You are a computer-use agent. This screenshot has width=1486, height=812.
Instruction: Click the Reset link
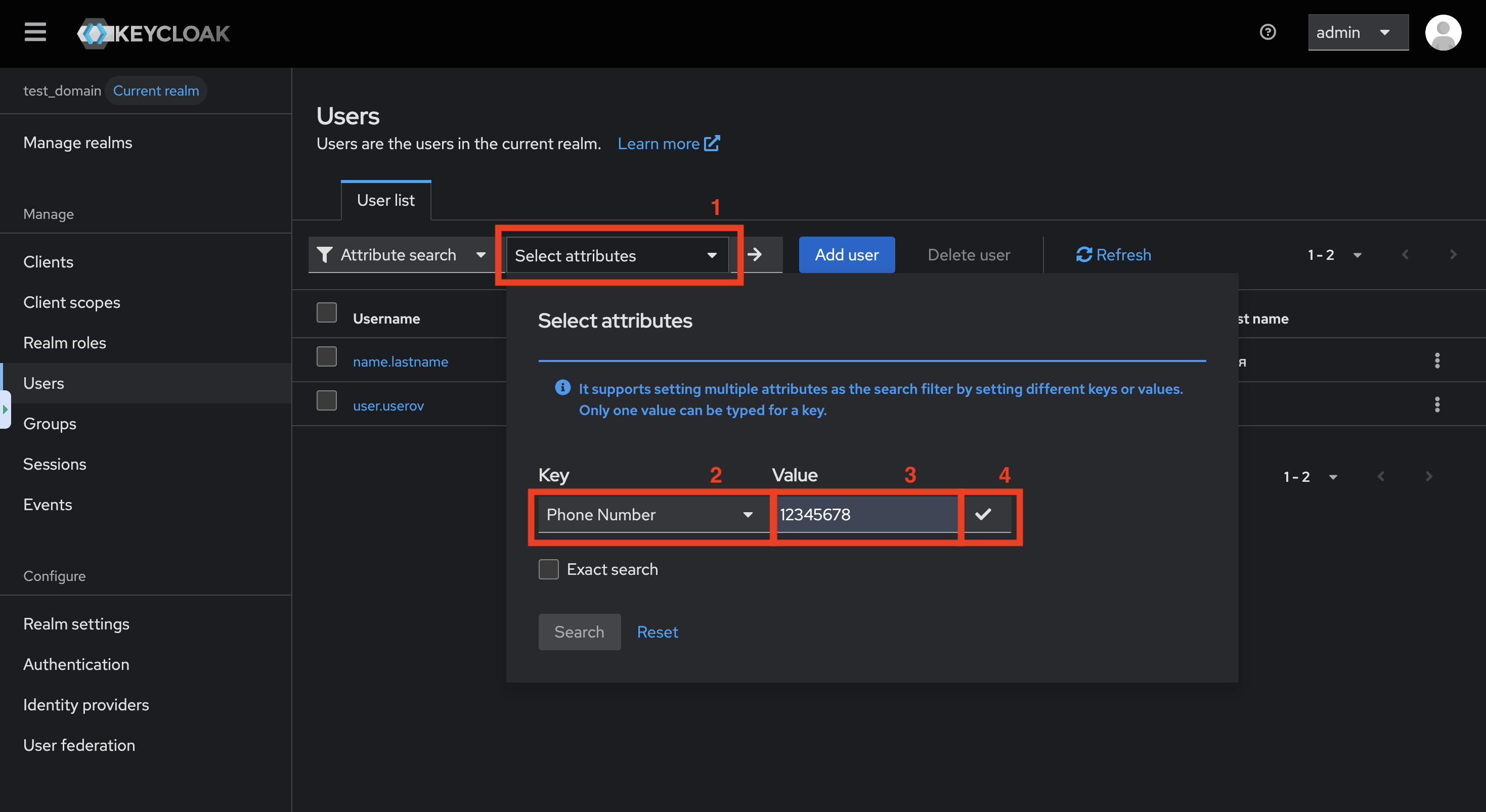coord(657,632)
